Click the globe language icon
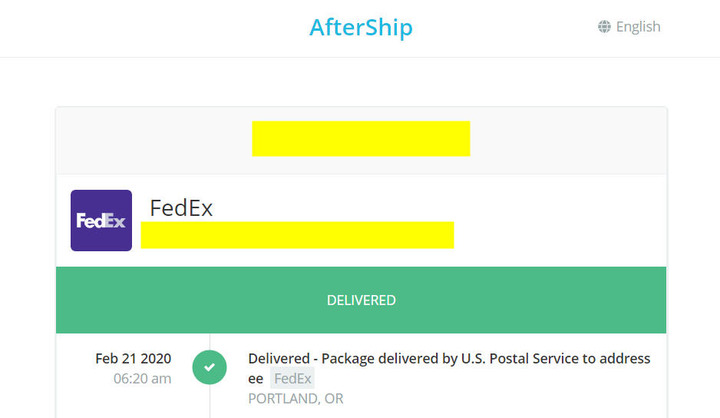720x418 pixels. [x=604, y=27]
